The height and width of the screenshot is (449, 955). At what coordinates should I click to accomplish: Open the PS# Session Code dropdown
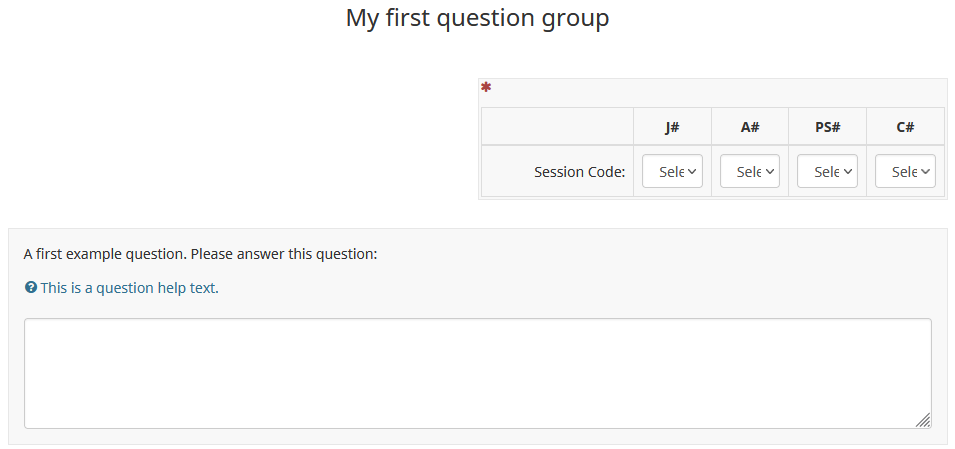click(827, 171)
